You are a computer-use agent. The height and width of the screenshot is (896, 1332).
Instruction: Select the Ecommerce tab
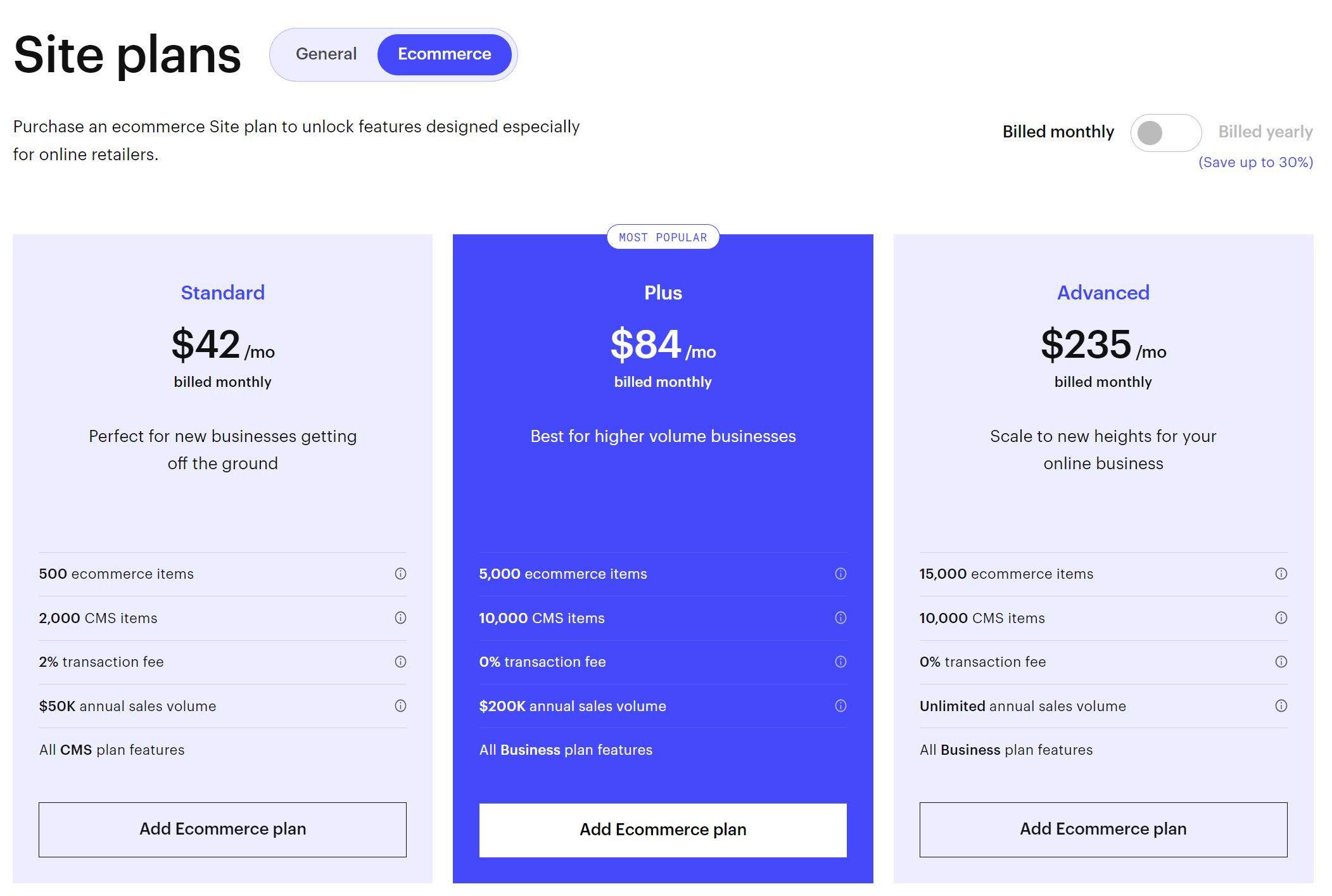(x=444, y=54)
